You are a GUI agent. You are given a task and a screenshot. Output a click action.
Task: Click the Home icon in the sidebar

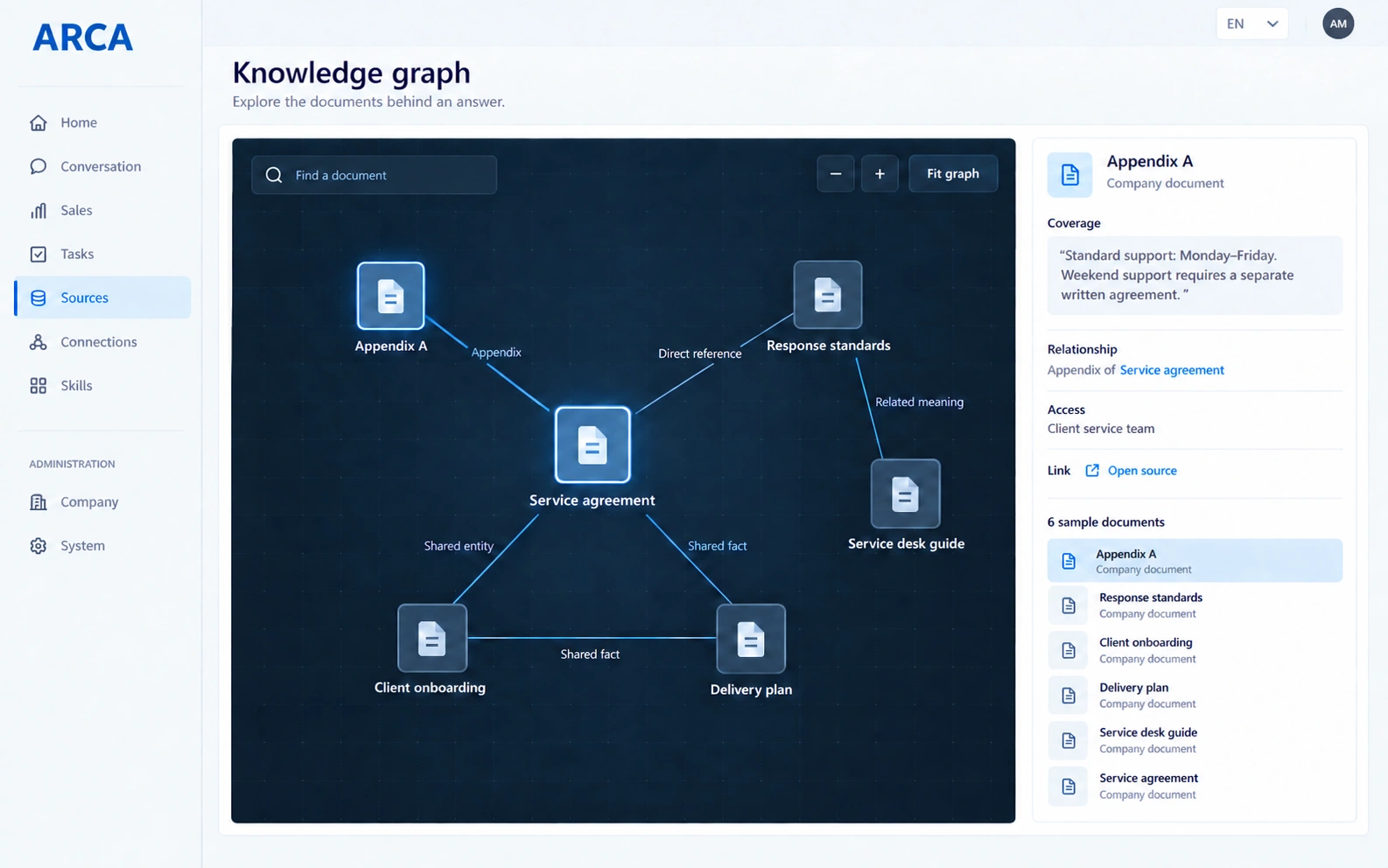tap(39, 122)
